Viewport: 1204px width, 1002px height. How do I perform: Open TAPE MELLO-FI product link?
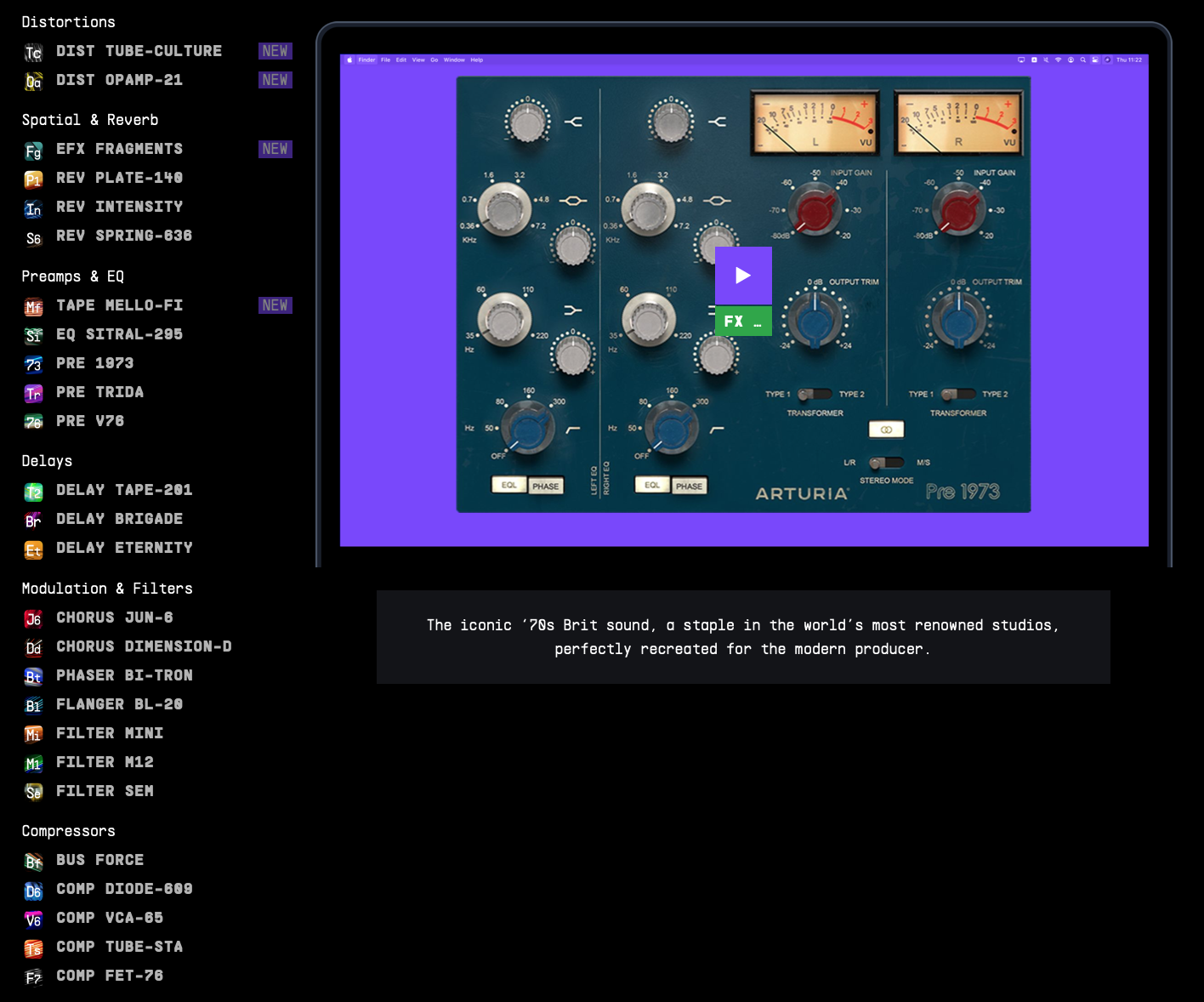119,305
